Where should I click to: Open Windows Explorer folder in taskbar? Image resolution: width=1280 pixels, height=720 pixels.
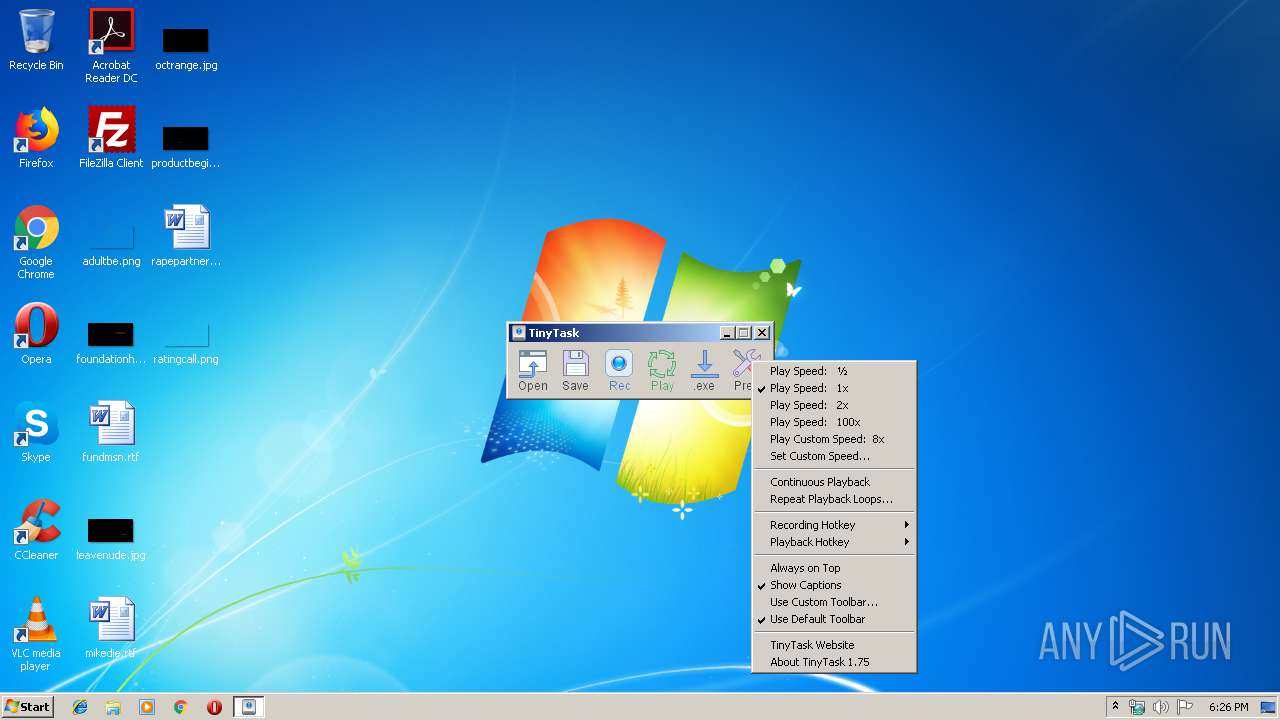[x=113, y=707]
